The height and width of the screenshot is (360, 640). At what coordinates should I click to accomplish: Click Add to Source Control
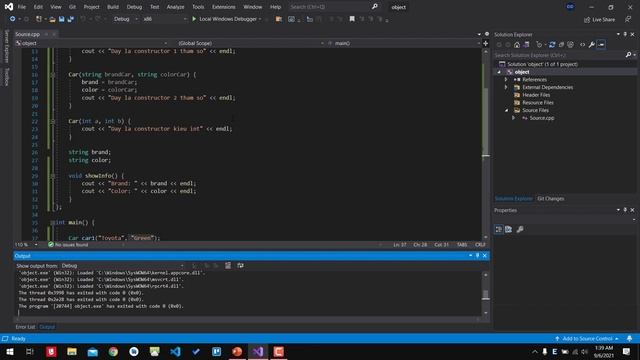point(587,339)
